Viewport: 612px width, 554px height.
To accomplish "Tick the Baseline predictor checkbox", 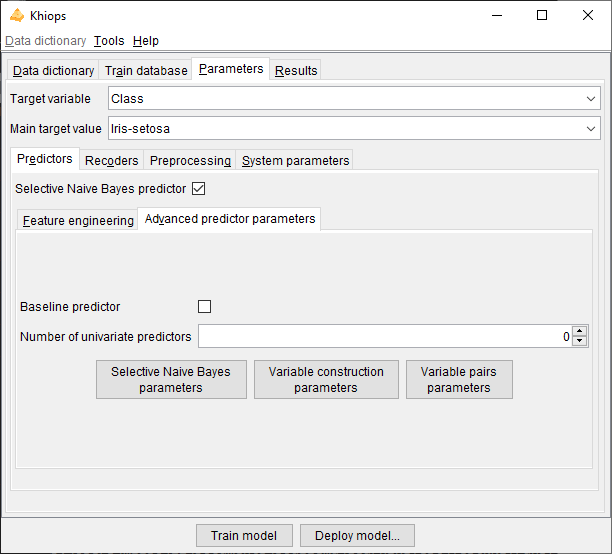I will (x=205, y=307).
